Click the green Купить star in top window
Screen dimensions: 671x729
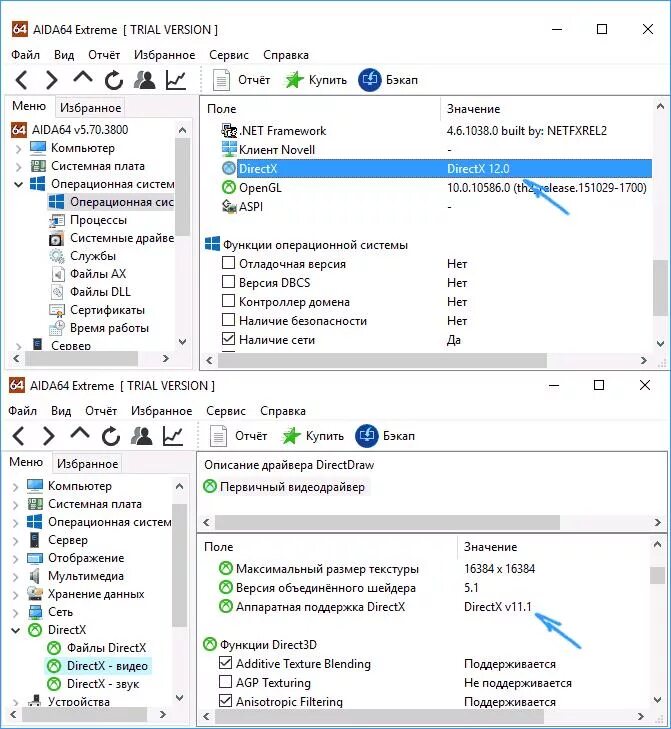pyautogui.click(x=293, y=80)
